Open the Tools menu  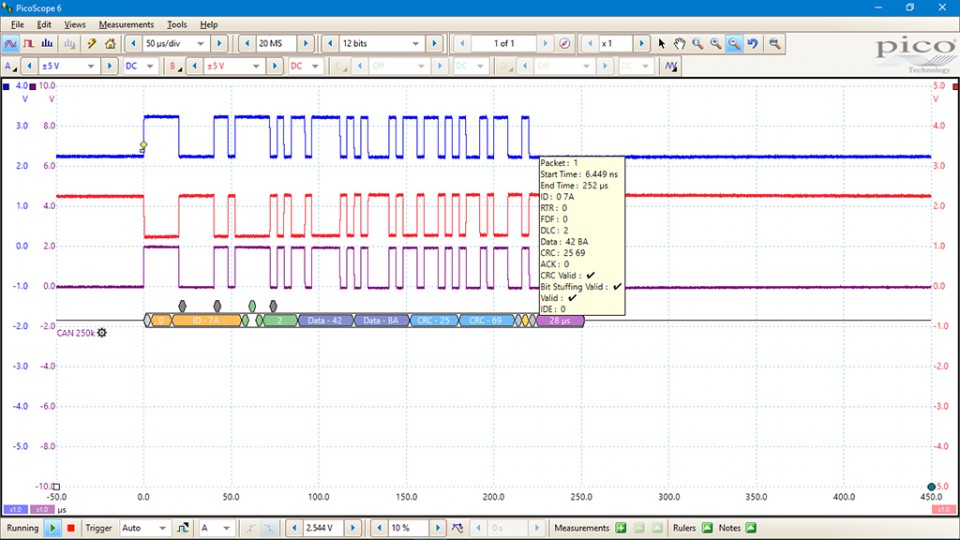click(177, 24)
